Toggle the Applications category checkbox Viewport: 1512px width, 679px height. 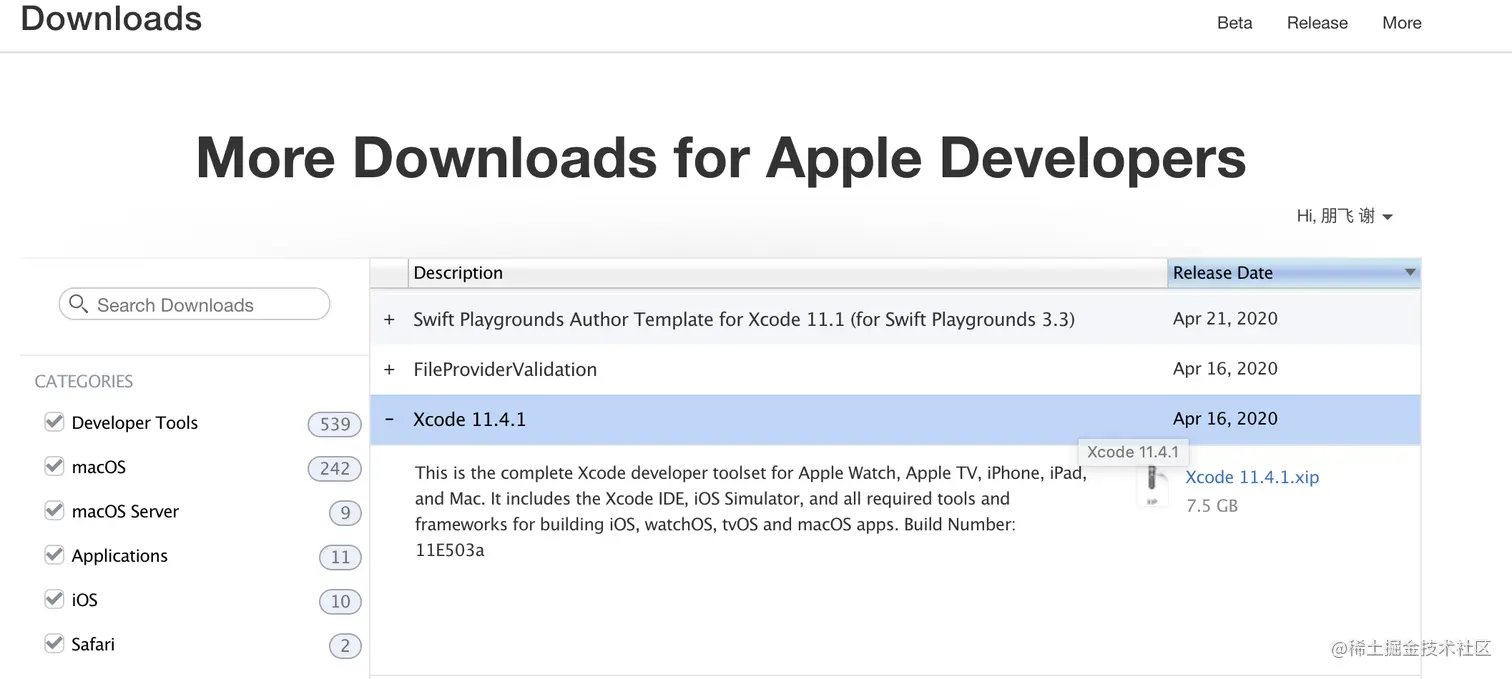coord(54,554)
